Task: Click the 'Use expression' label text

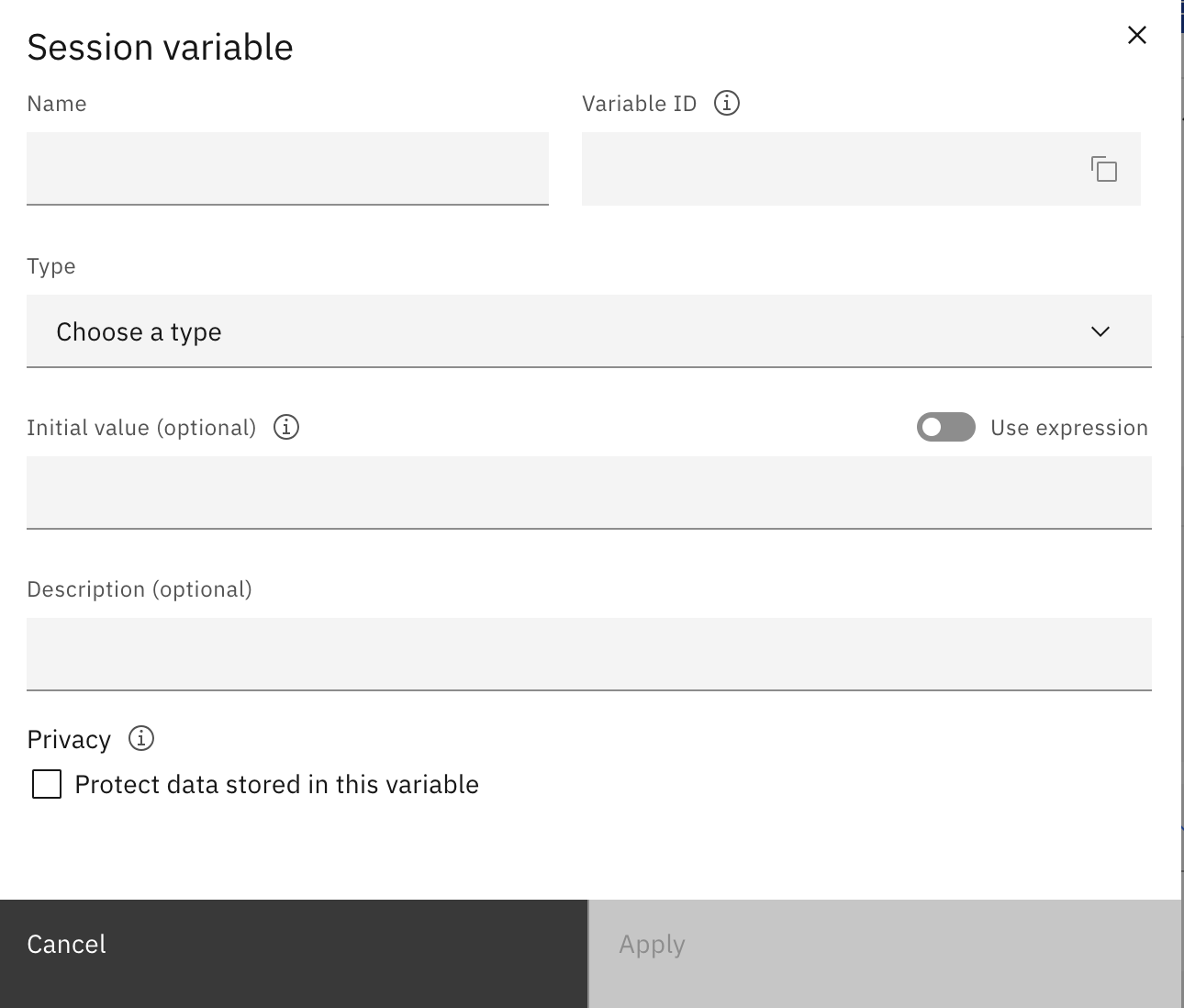Action: click(x=1068, y=428)
